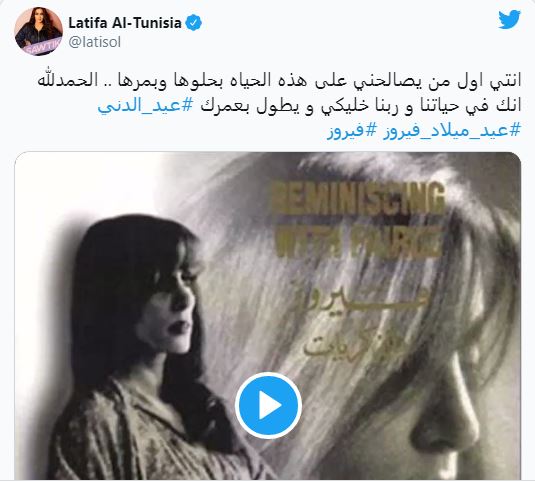The image size is (535, 482).
Task: Click the Reminiscing with Fairuz title
Action: [x=358, y=220]
